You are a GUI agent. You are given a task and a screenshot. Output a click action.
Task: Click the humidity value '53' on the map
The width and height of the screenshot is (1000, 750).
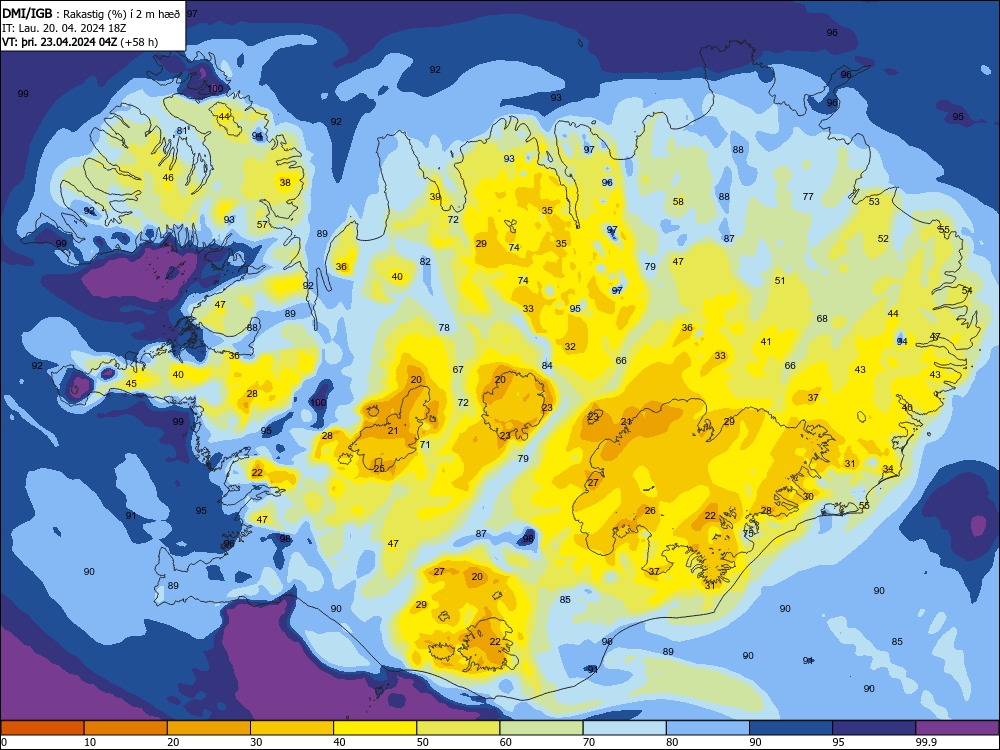point(874,202)
